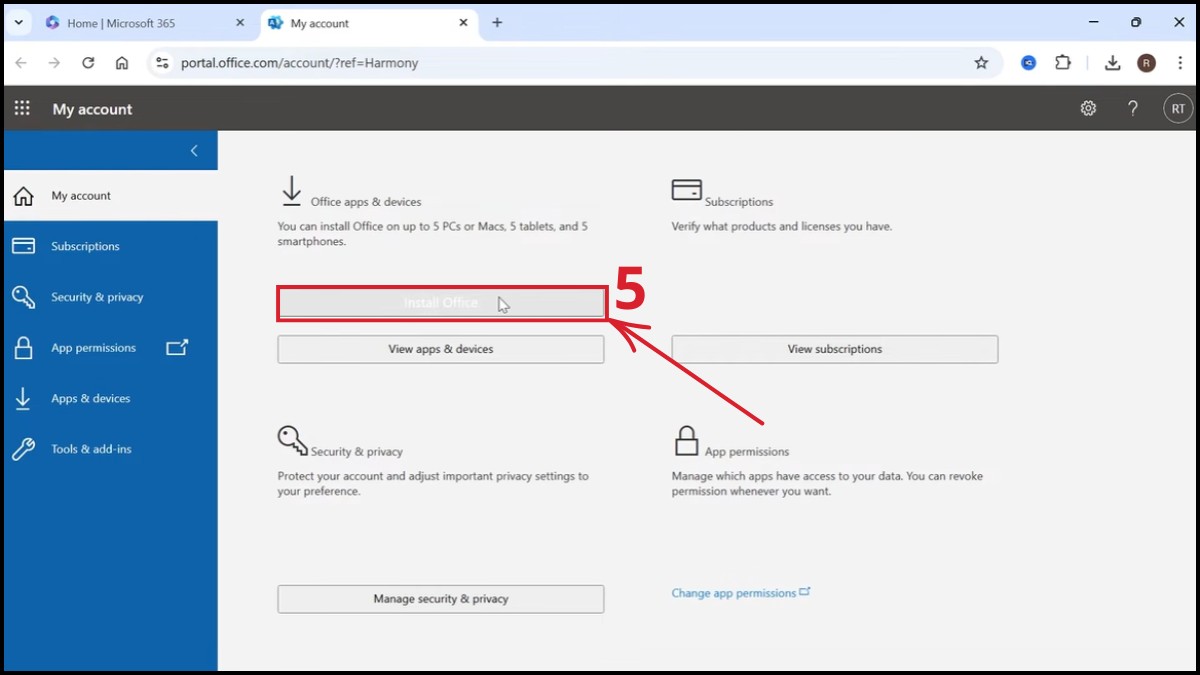Expand the tab search dropdown arrow
The image size is (1200, 675).
pyautogui.click(x=18, y=23)
